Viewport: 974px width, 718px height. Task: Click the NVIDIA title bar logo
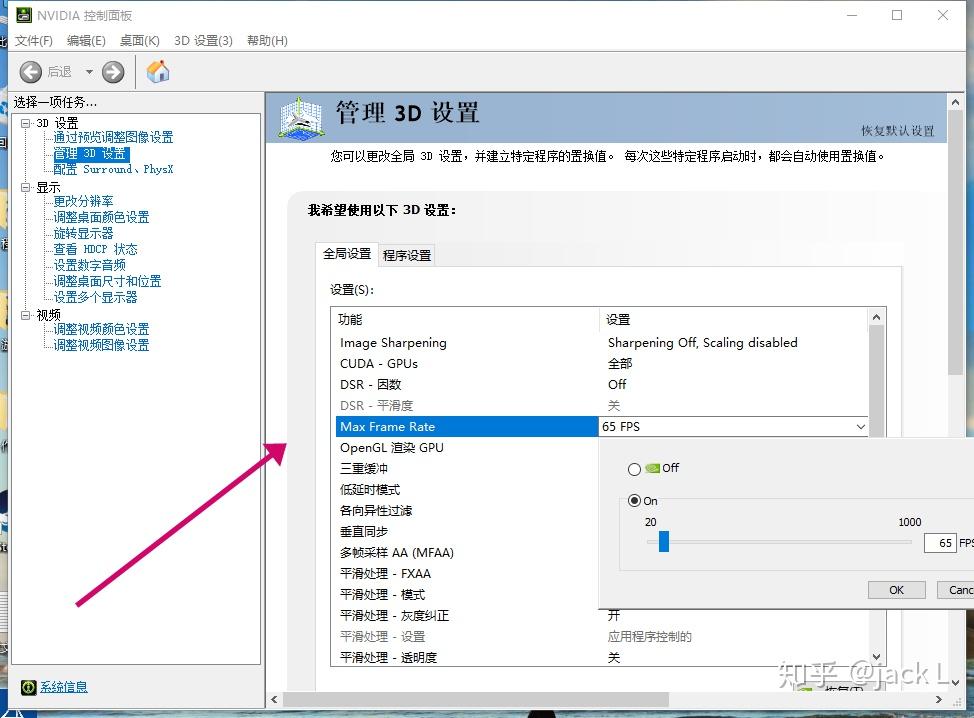tap(24, 15)
